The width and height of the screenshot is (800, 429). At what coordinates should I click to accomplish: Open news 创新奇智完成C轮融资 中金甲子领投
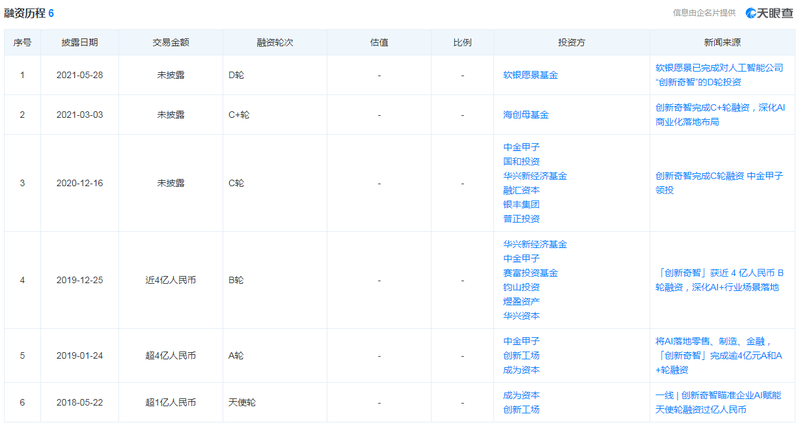point(719,183)
